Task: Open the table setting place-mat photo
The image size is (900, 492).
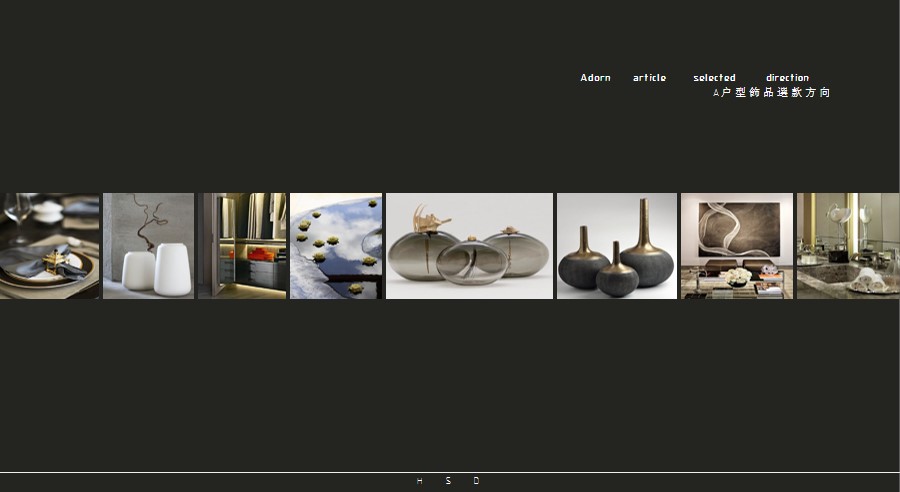Action: [49, 246]
